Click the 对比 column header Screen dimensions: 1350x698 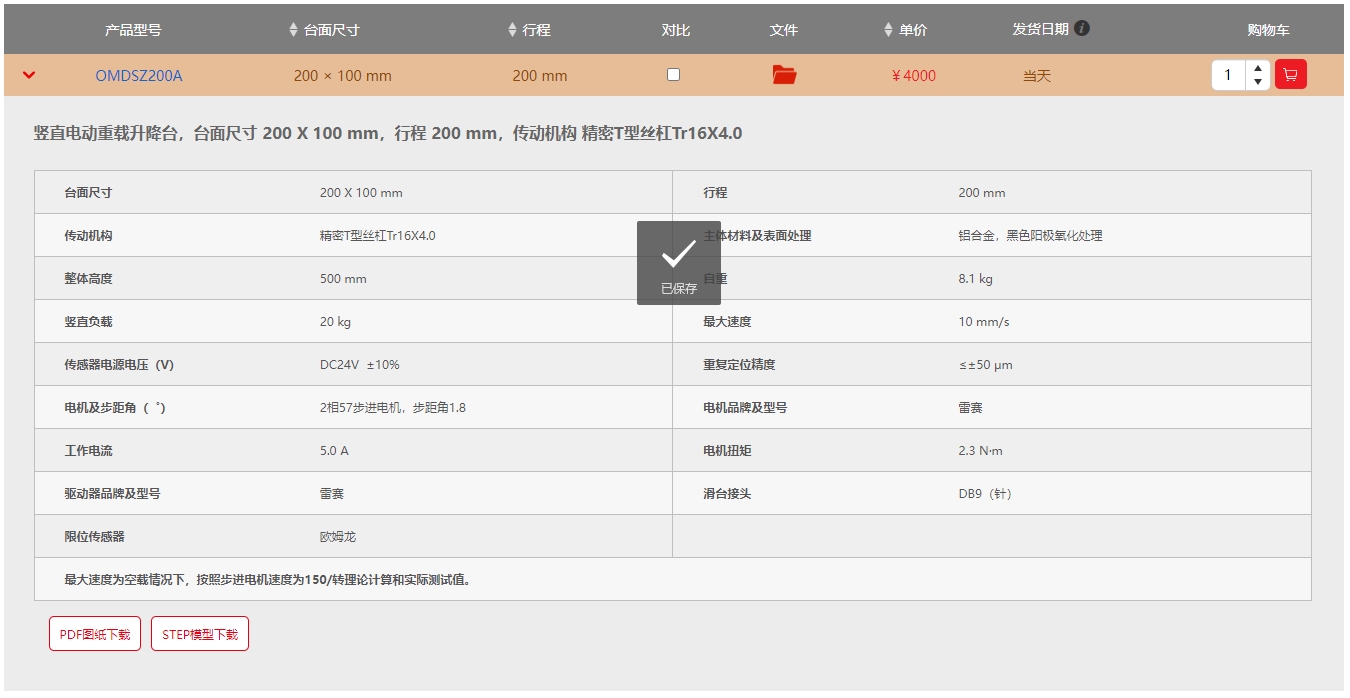(x=676, y=30)
